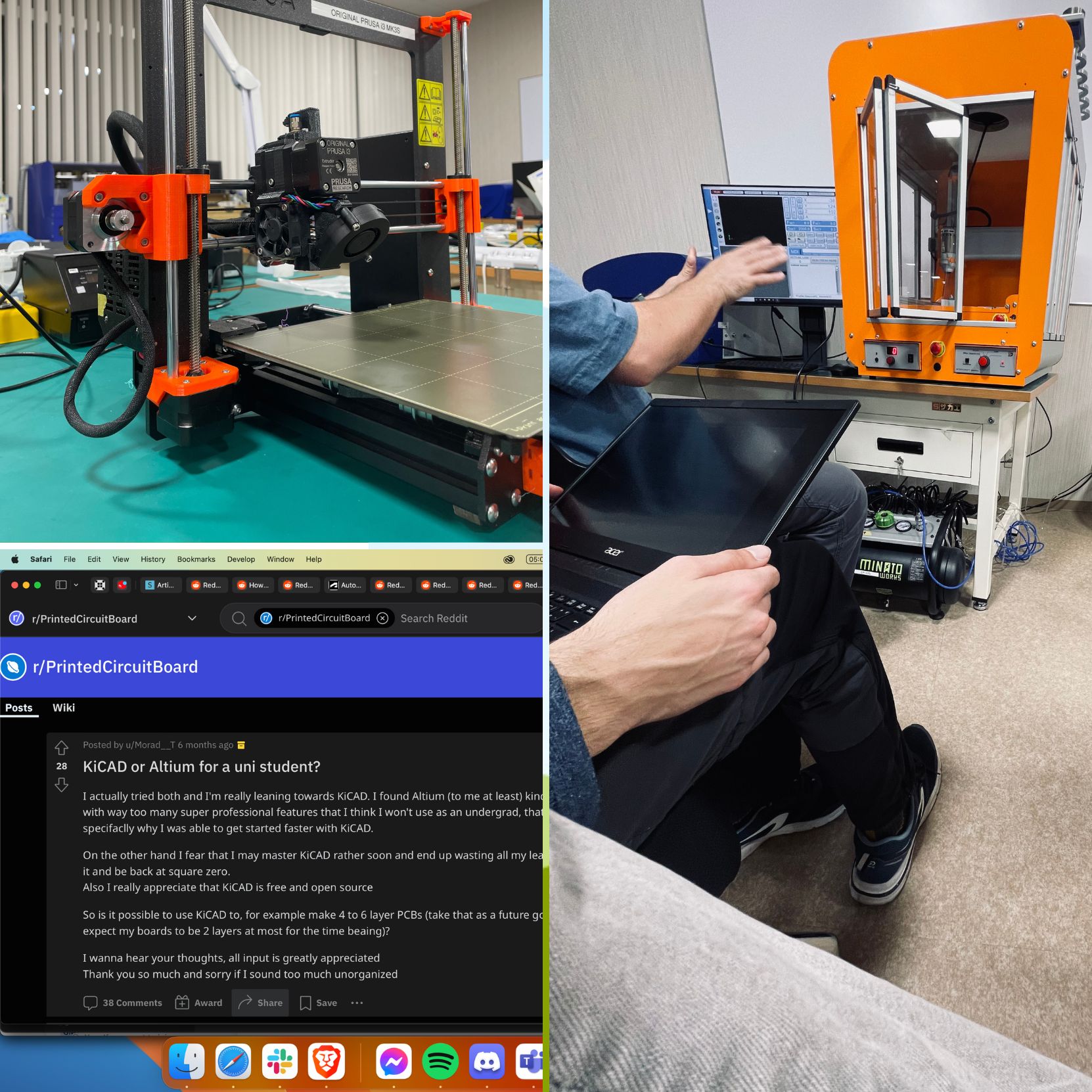
Task: Click the subreddit avatar in the banner
Action: click(x=13, y=667)
